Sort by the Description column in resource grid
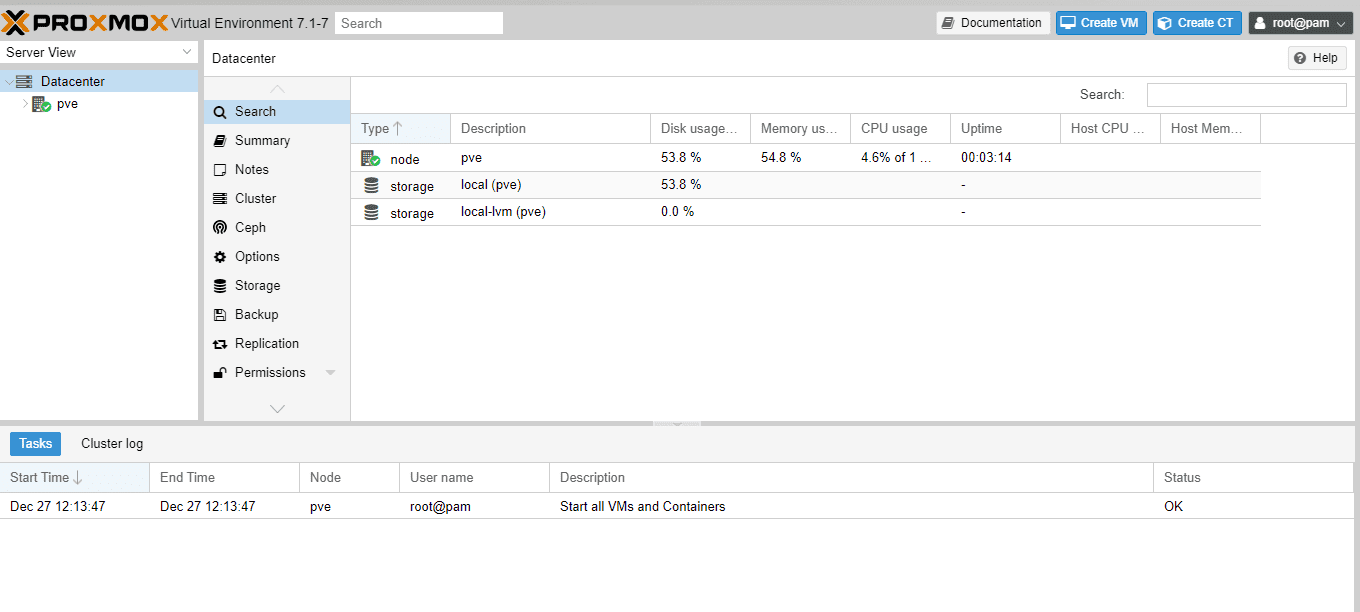This screenshot has width=1360, height=612. [x=550, y=129]
